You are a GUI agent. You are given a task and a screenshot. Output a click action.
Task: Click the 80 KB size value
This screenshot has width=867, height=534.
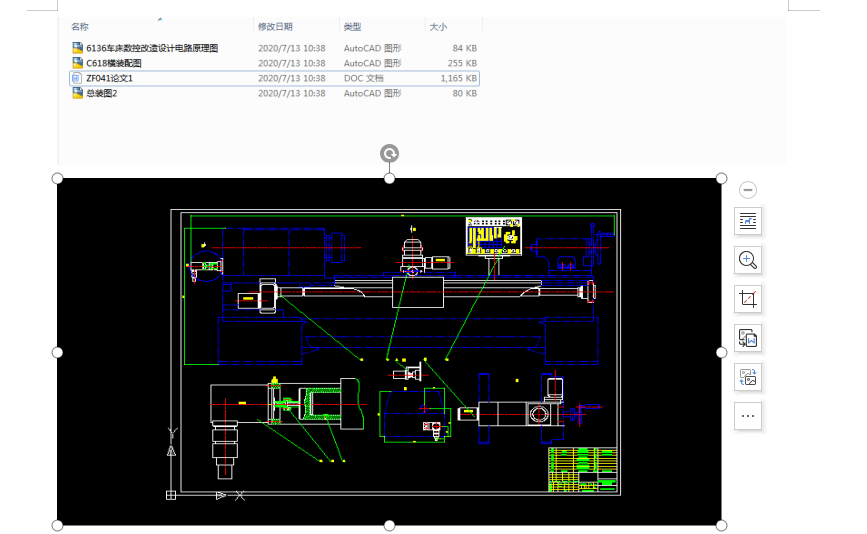click(x=464, y=93)
